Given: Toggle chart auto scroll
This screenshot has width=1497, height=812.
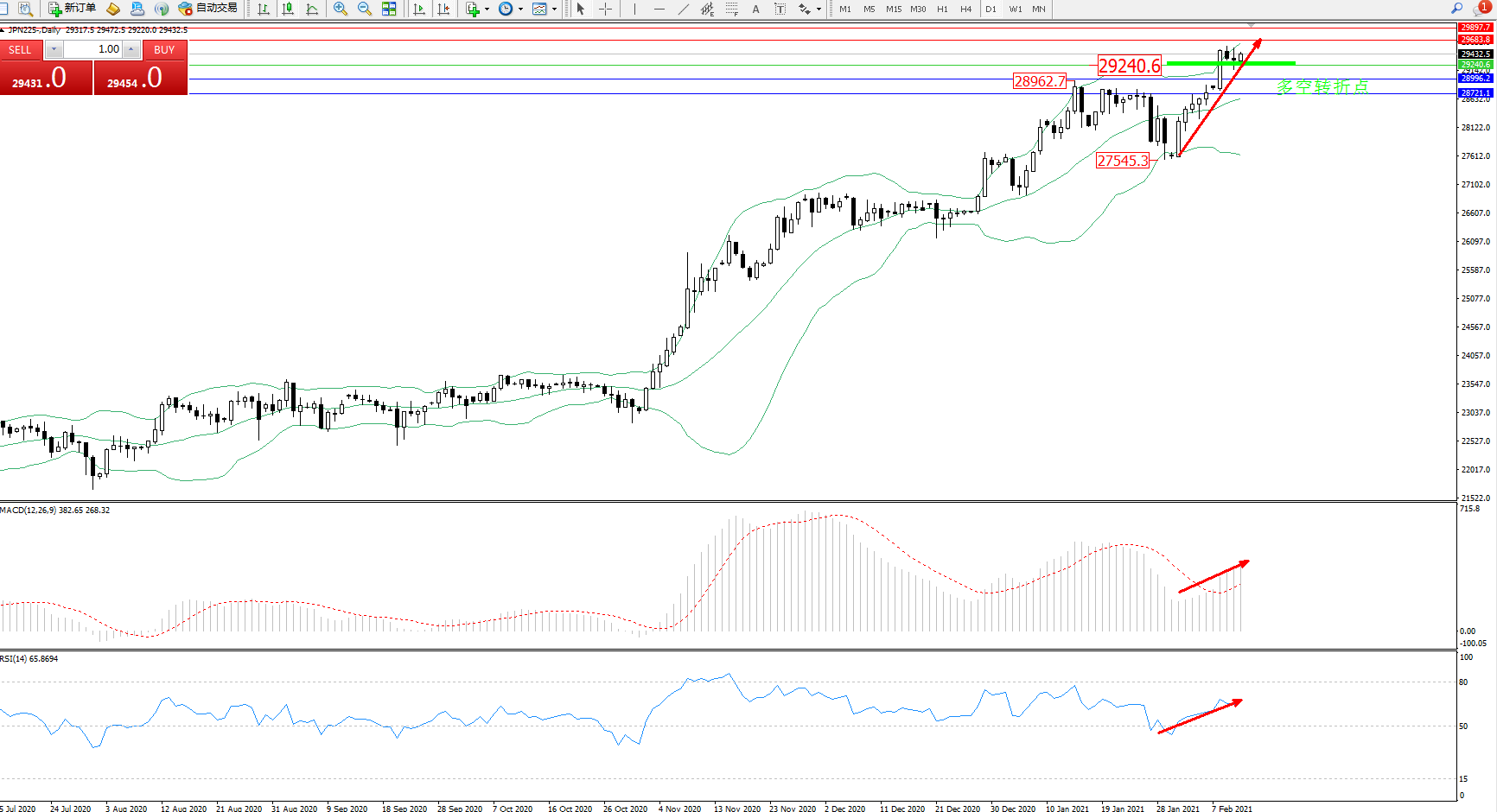Looking at the screenshot, I should click(419, 9).
